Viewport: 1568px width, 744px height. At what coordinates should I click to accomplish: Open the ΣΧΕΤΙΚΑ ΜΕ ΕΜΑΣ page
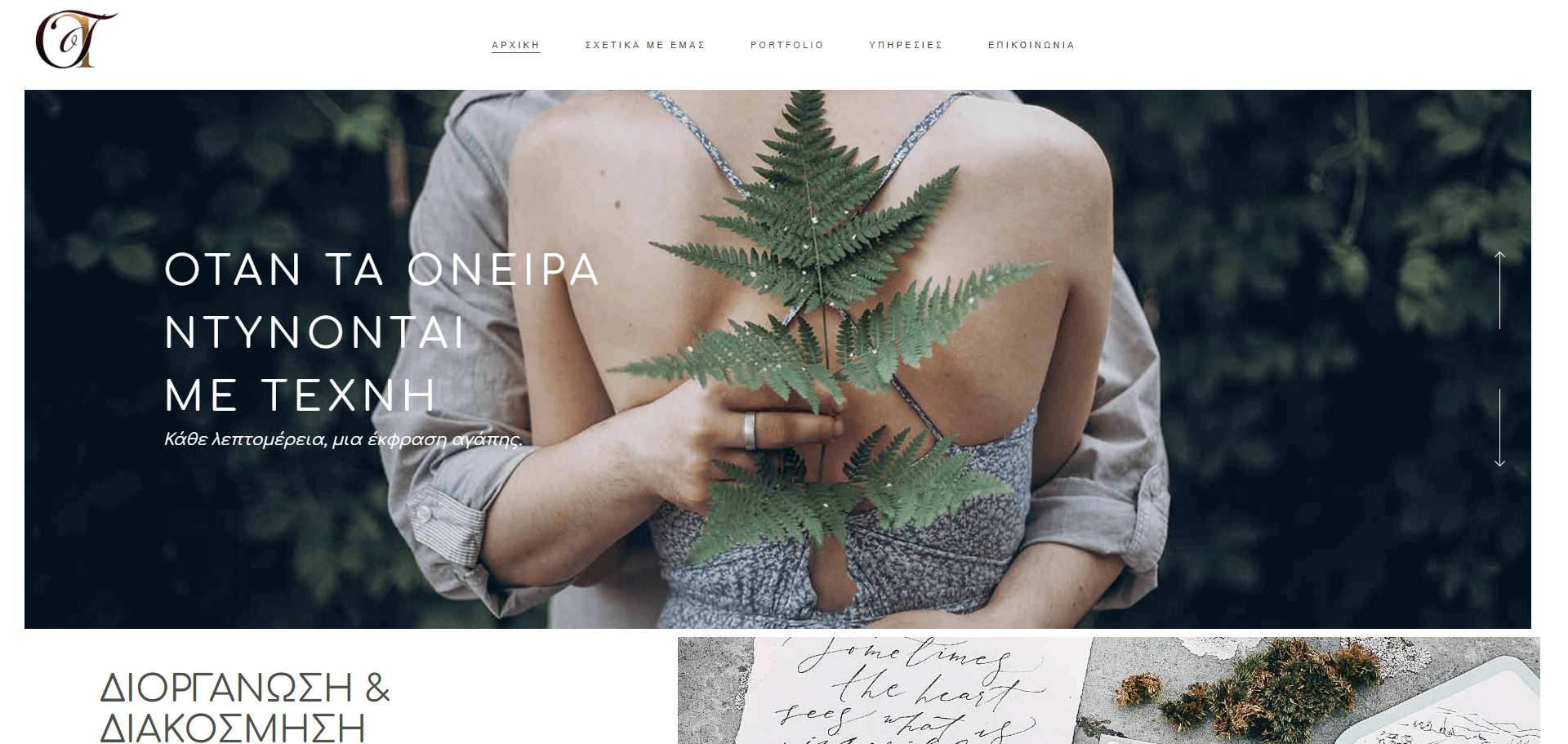point(645,45)
